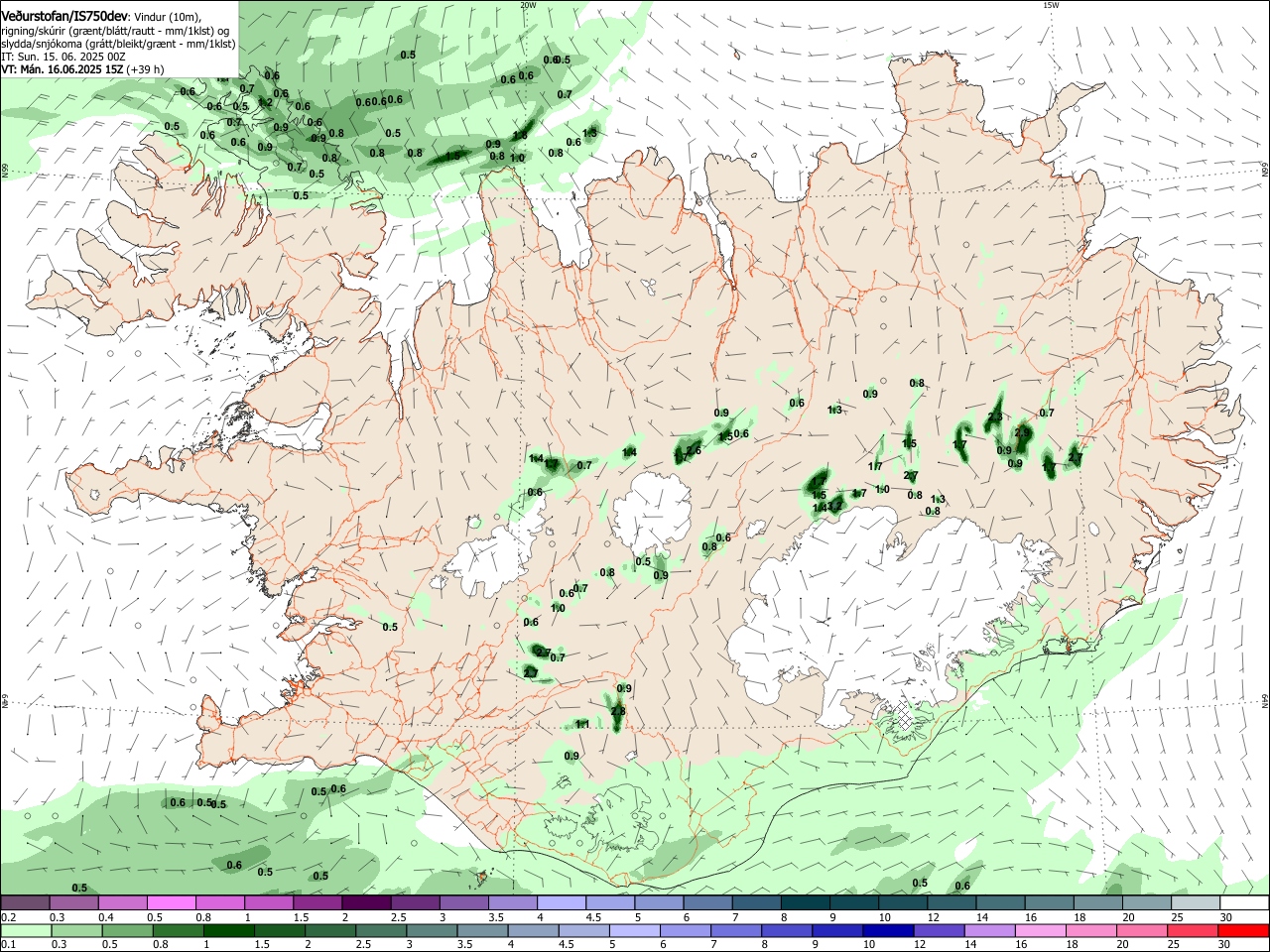
Task: Pick the pale grey 25–30 snow swatch
Action: (1195, 903)
